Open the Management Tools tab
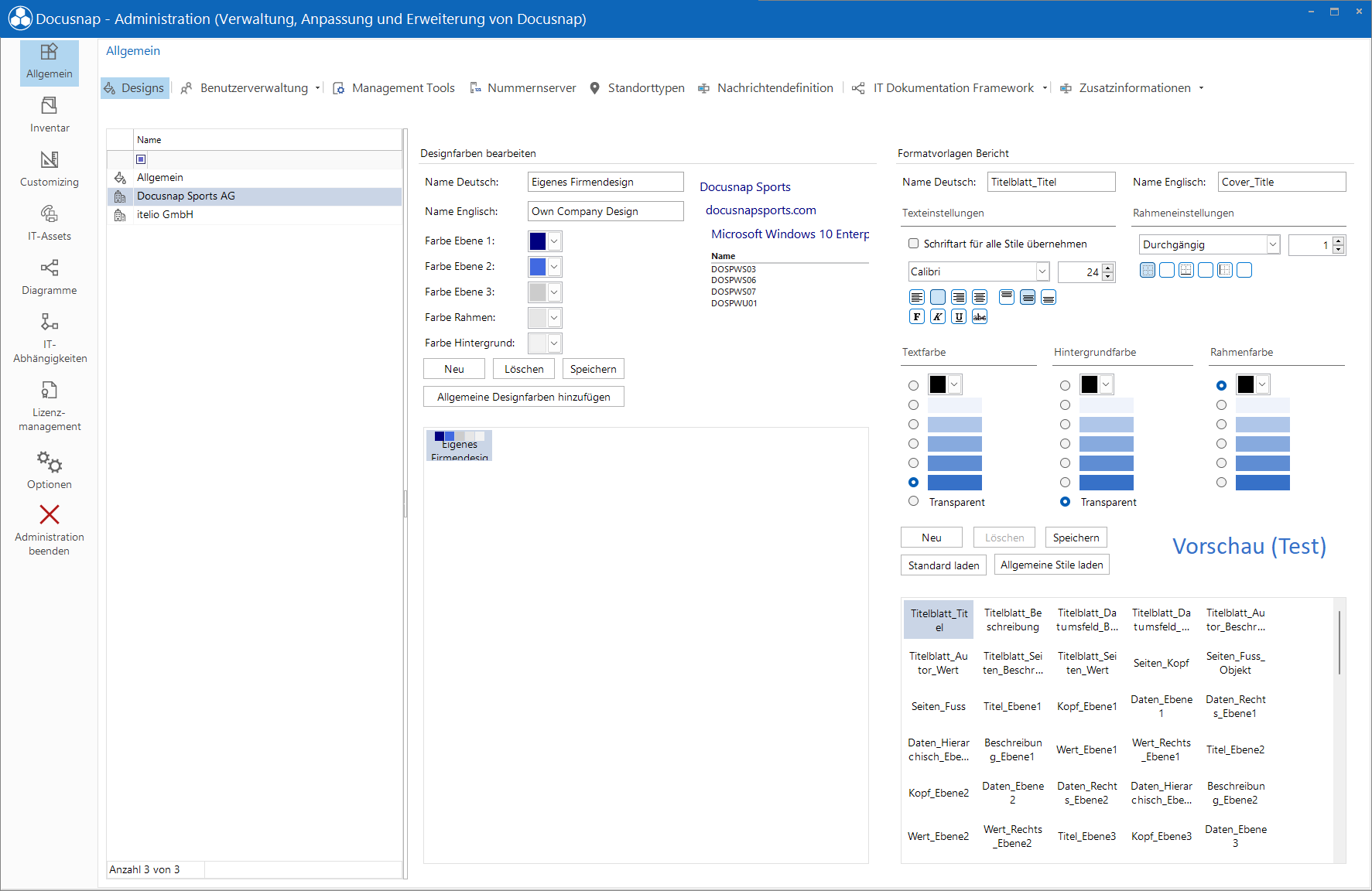 pyautogui.click(x=394, y=88)
